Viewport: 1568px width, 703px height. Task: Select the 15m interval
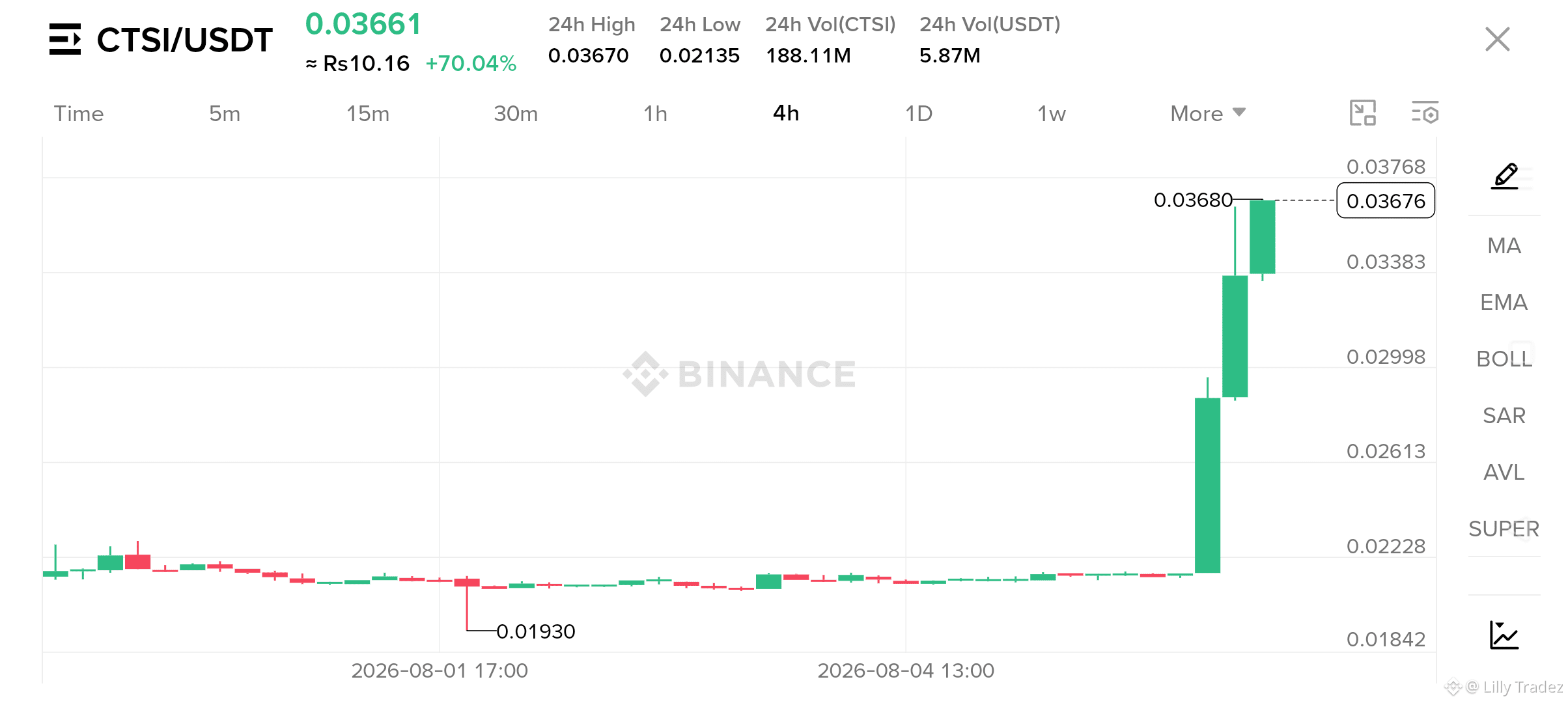(368, 114)
